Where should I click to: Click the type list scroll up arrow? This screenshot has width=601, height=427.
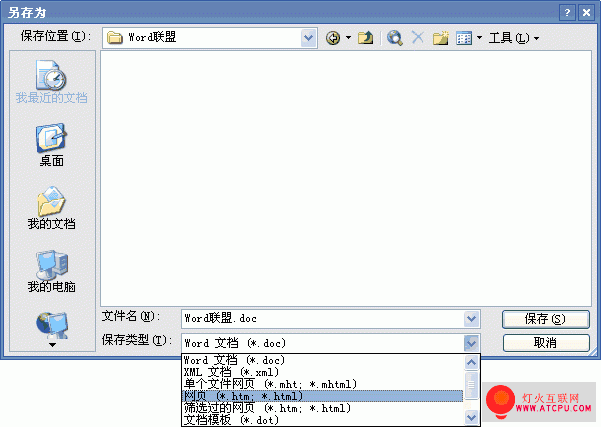click(x=471, y=362)
